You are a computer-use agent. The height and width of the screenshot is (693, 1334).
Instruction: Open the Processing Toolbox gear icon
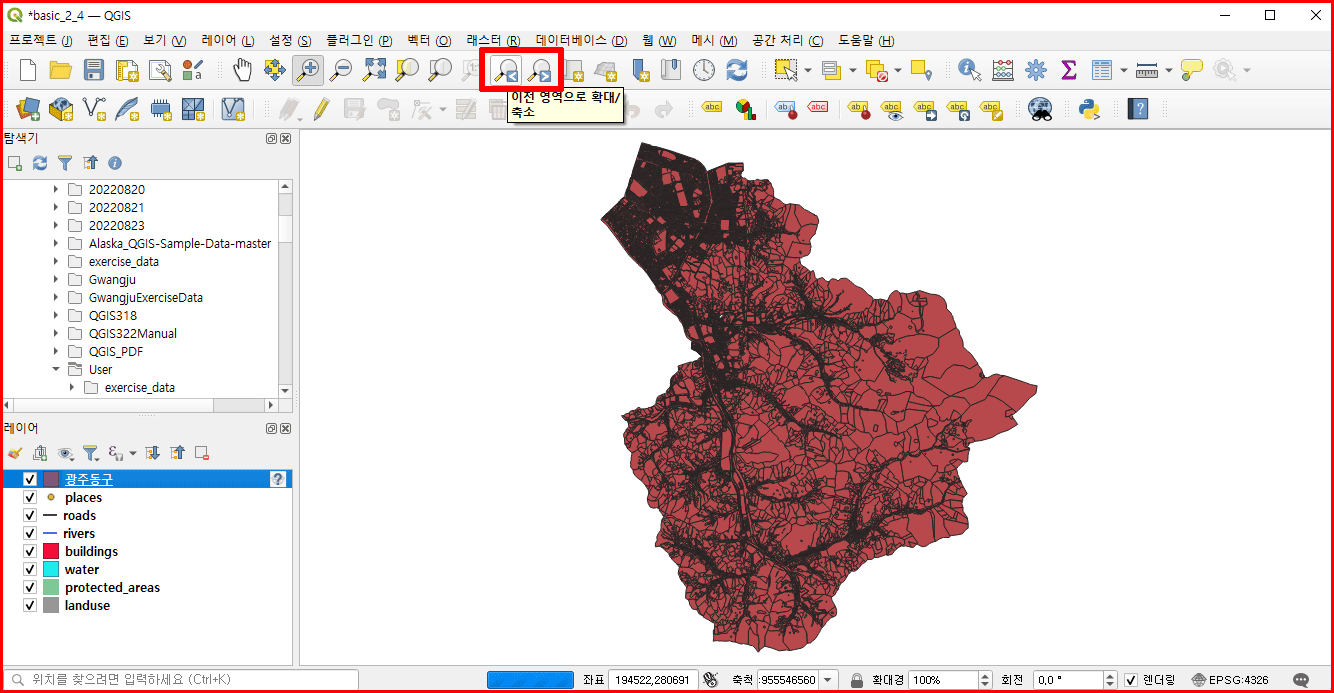point(1035,70)
